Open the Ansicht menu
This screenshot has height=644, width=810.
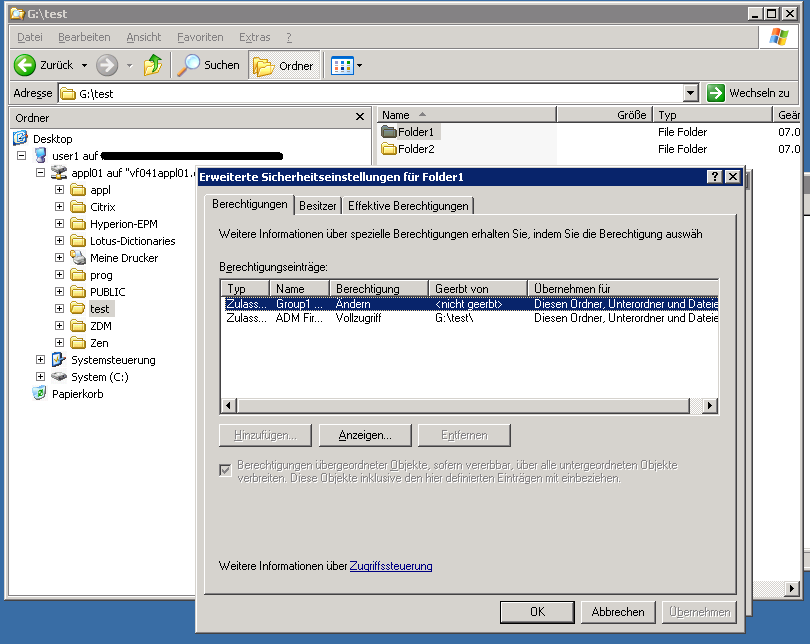[144, 37]
